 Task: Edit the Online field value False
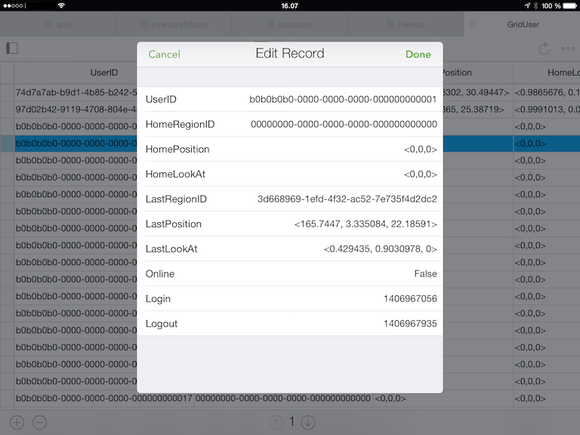coord(290,274)
